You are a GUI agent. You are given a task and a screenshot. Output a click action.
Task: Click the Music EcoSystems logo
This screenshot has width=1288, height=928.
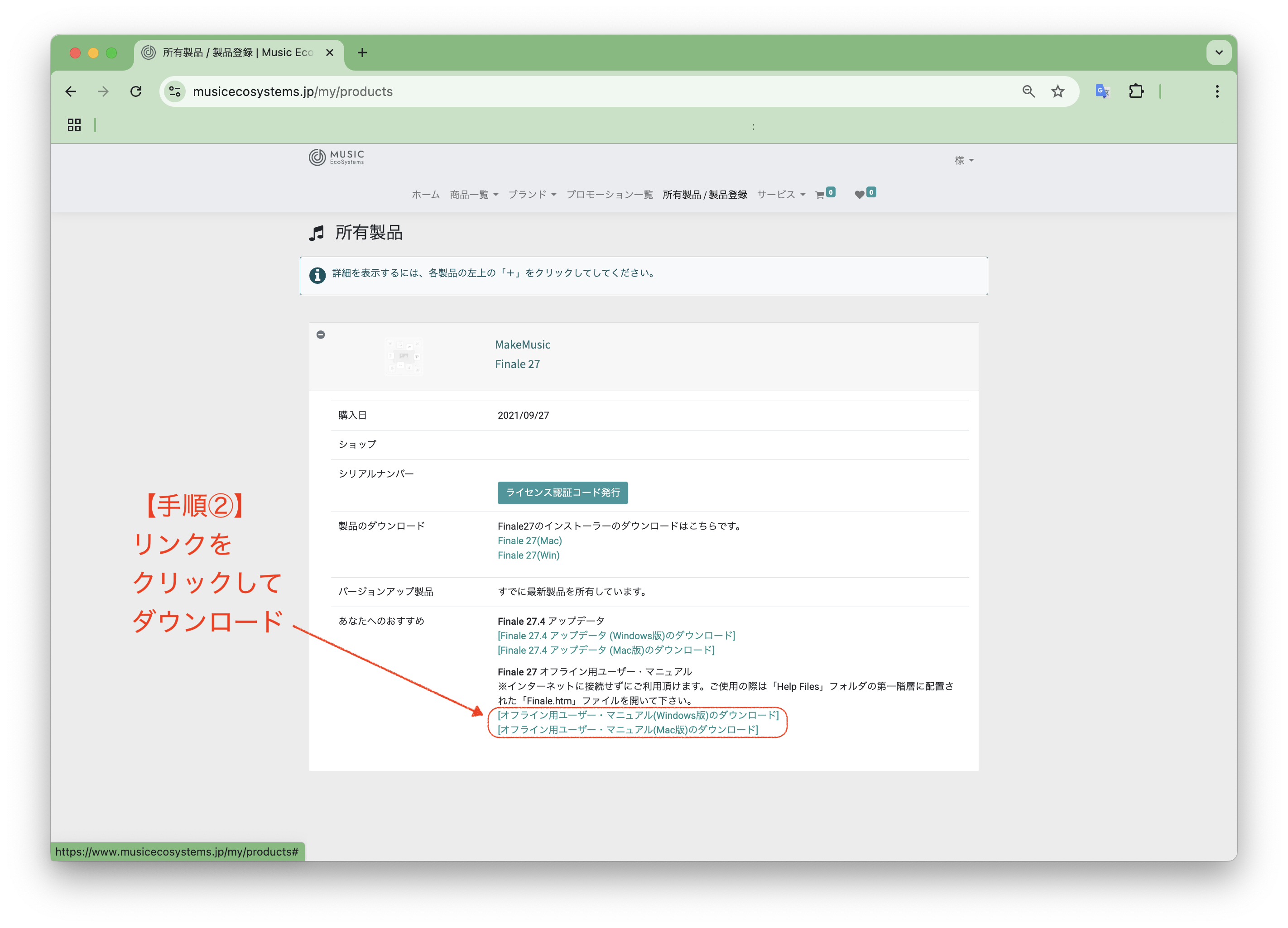pyautogui.click(x=336, y=157)
